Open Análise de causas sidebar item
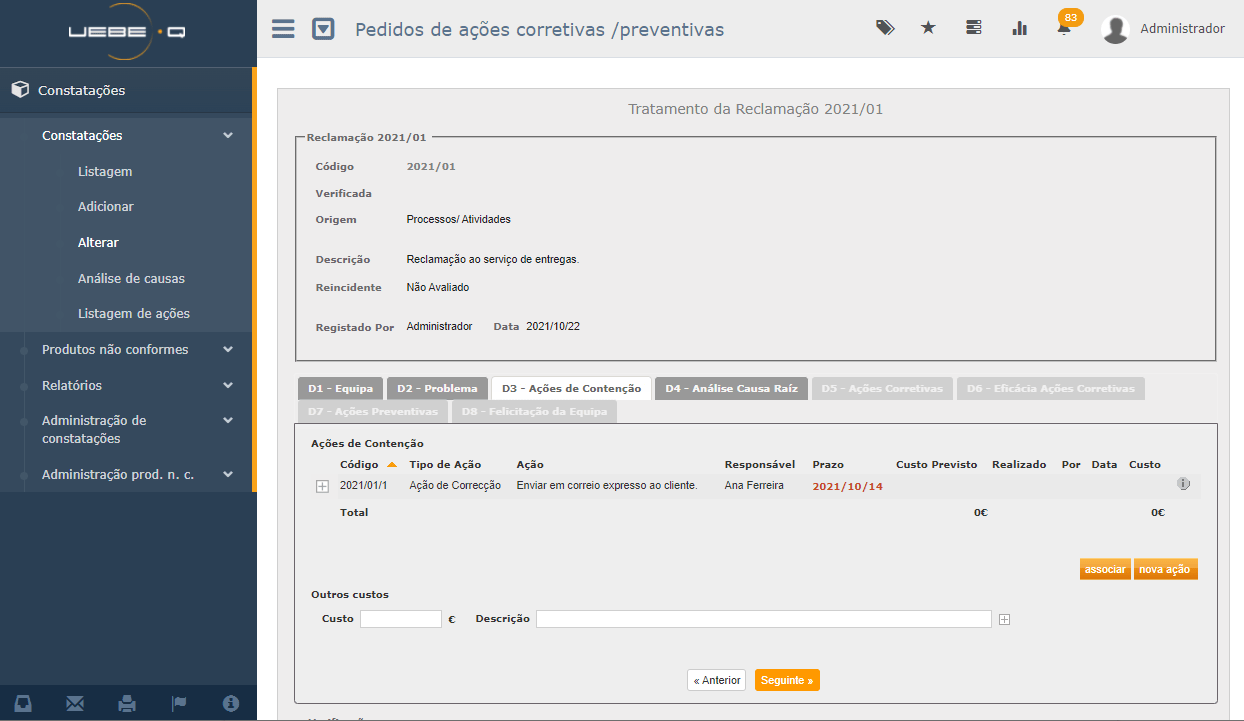 (x=131, y=278)
